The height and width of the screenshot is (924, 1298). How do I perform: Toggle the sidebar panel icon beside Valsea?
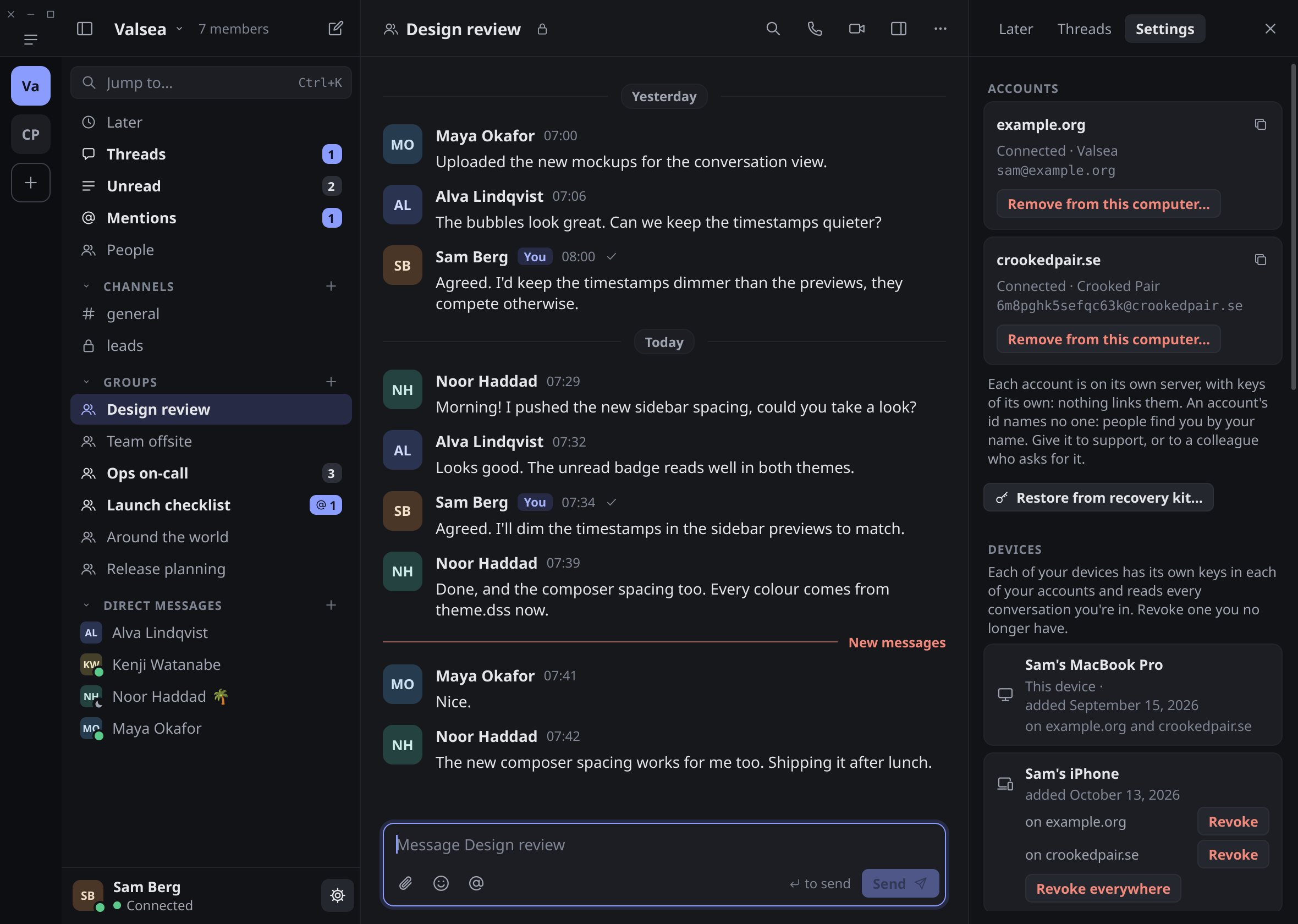click(85, 29)
